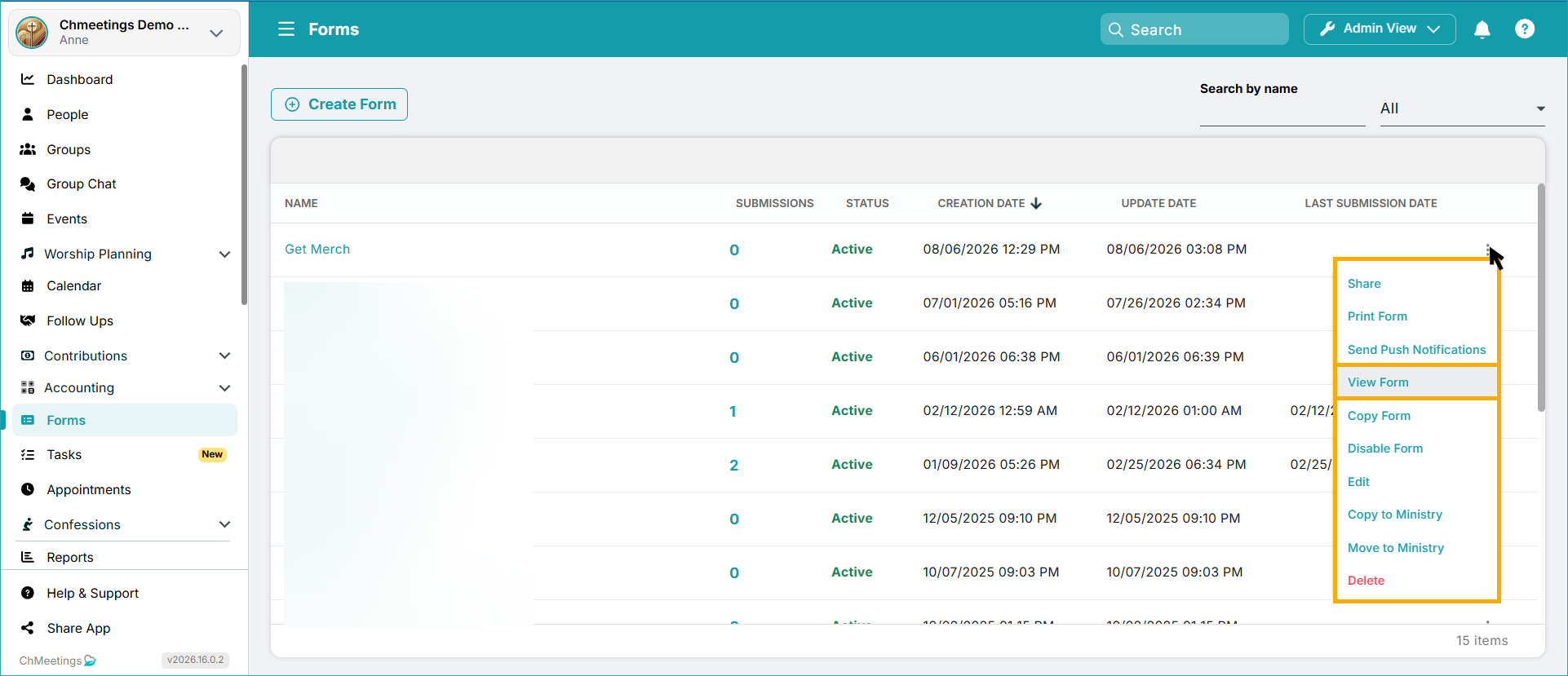Click the Group Chat bubbles icon
The width and height of the screenshot is (1568, 676).
[x=28, y=183]
